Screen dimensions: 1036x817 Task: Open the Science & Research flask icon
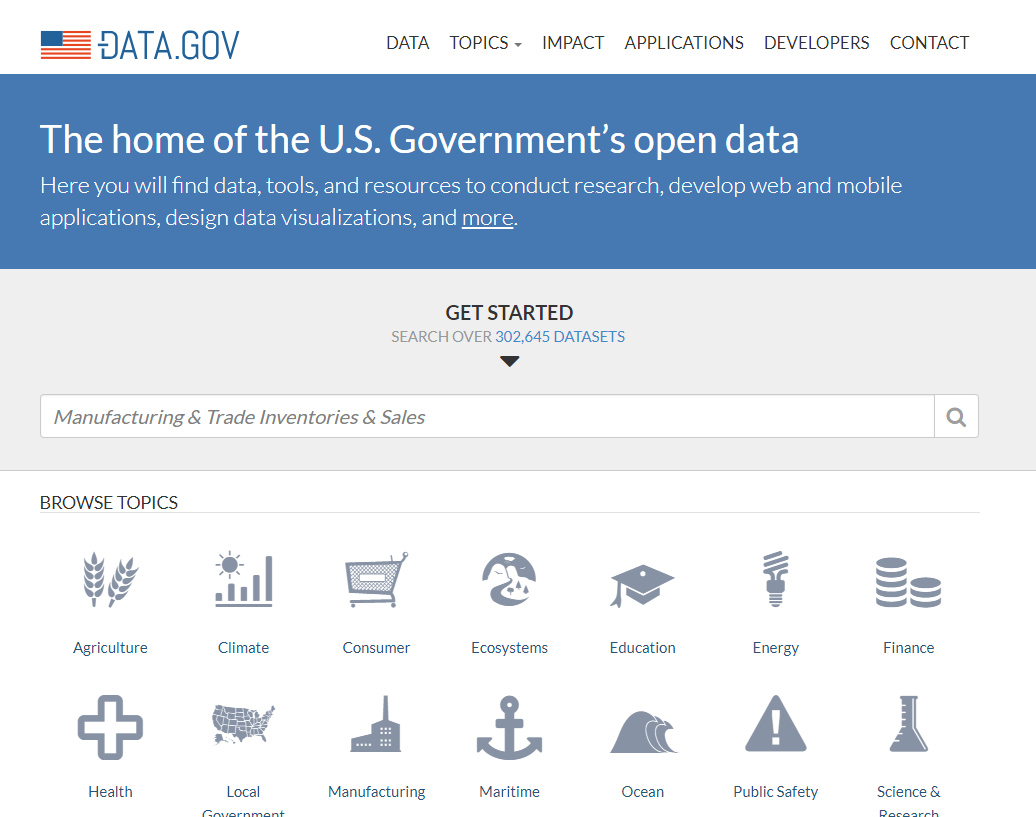[909, 724]
